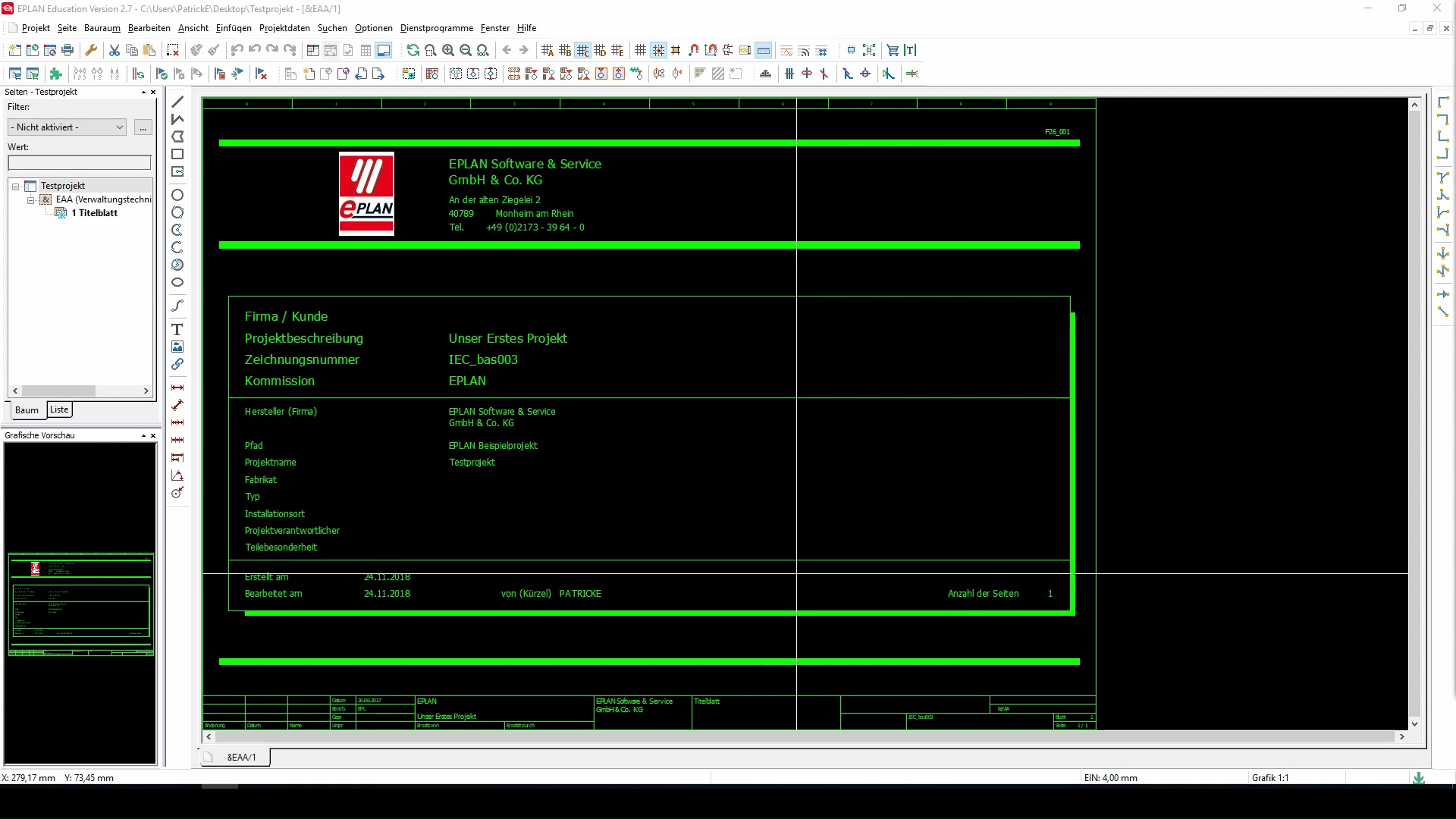Click the filter browse button with three dots
This screenshot has width=1456, height=819.
[143, 127]
